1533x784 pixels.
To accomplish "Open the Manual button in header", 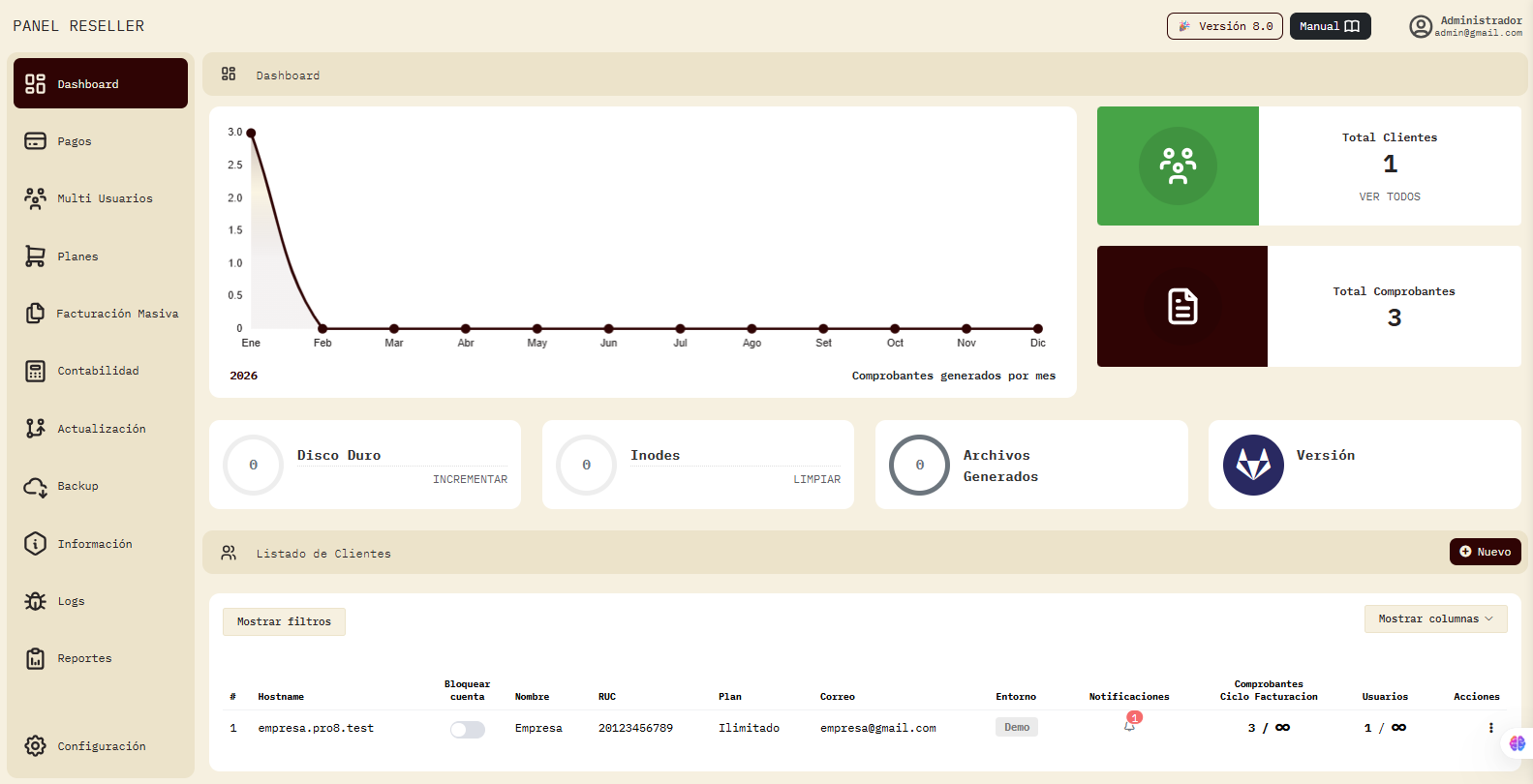I will pos(1330,26).
